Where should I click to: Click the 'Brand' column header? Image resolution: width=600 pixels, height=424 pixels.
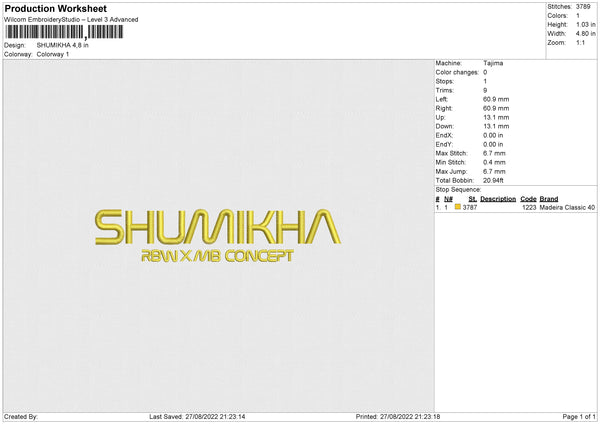coord(549,199)
